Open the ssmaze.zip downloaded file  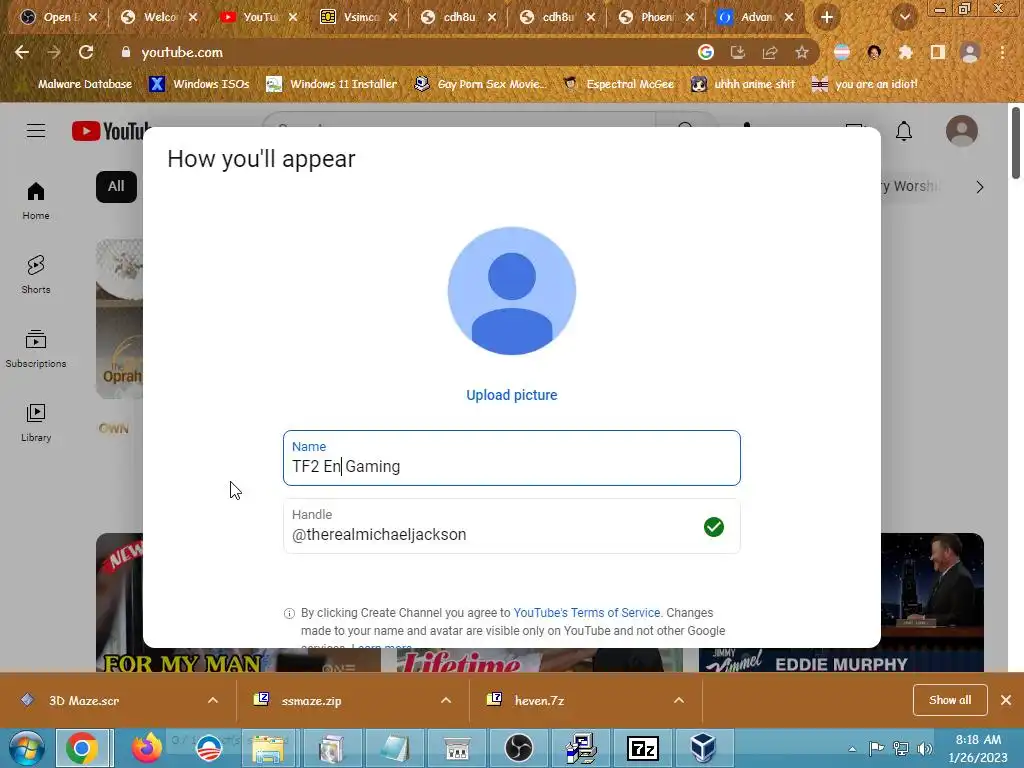[312, 701]
